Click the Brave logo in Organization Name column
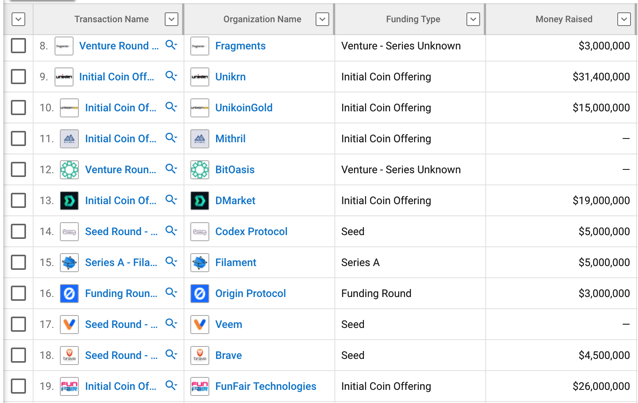 199,355
